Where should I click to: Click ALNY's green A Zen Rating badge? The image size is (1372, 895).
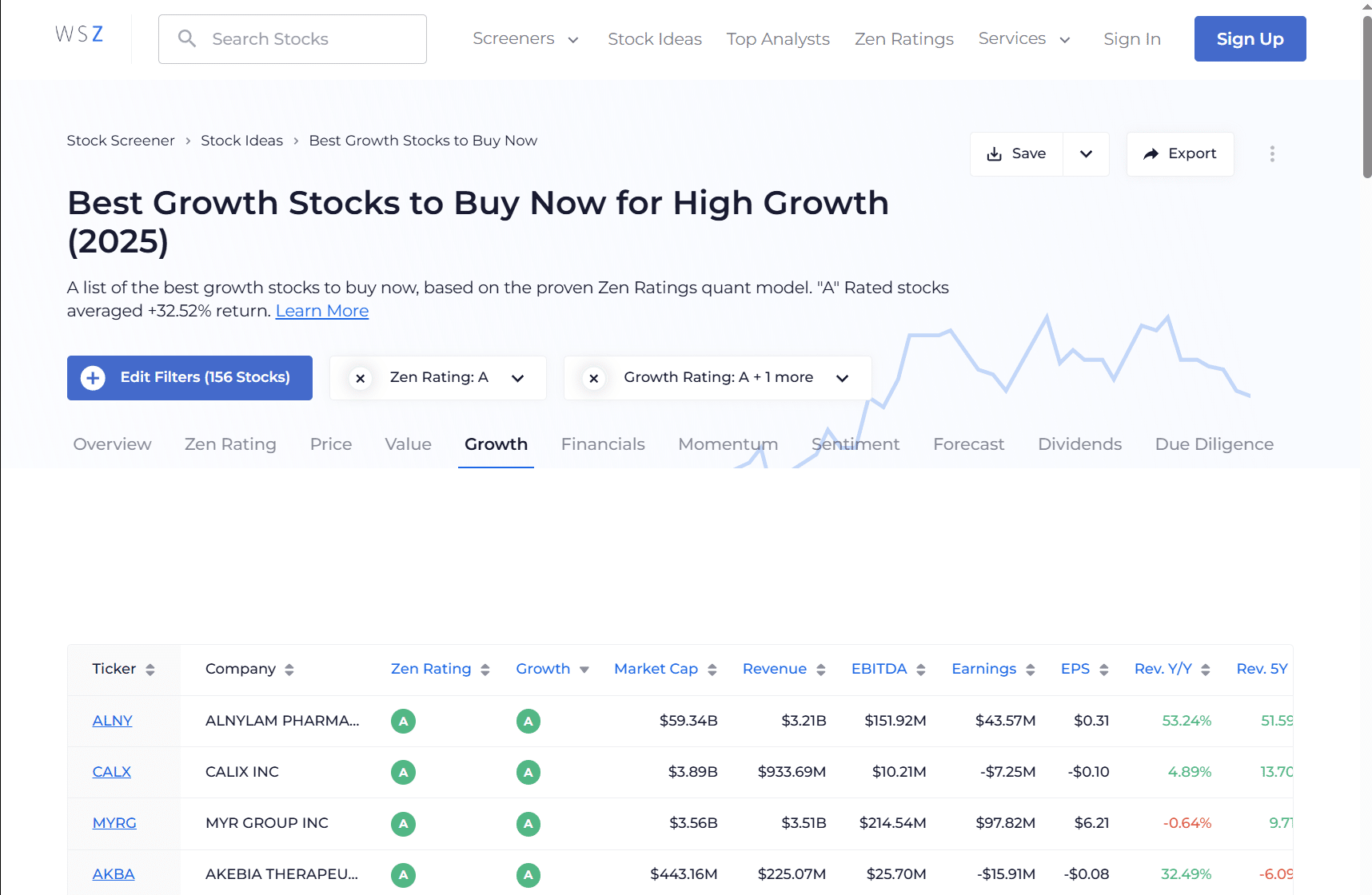(403, 720)
